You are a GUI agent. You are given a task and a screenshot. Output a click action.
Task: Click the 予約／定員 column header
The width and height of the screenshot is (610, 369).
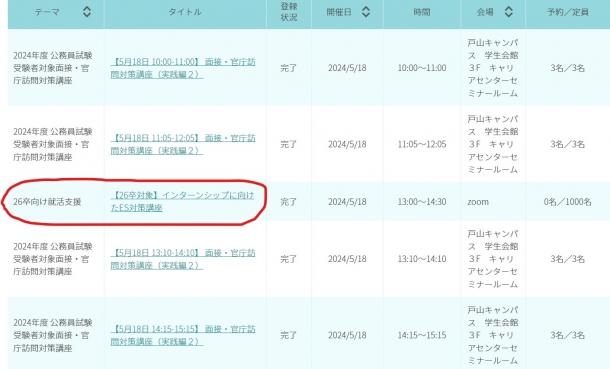point(568,12)
